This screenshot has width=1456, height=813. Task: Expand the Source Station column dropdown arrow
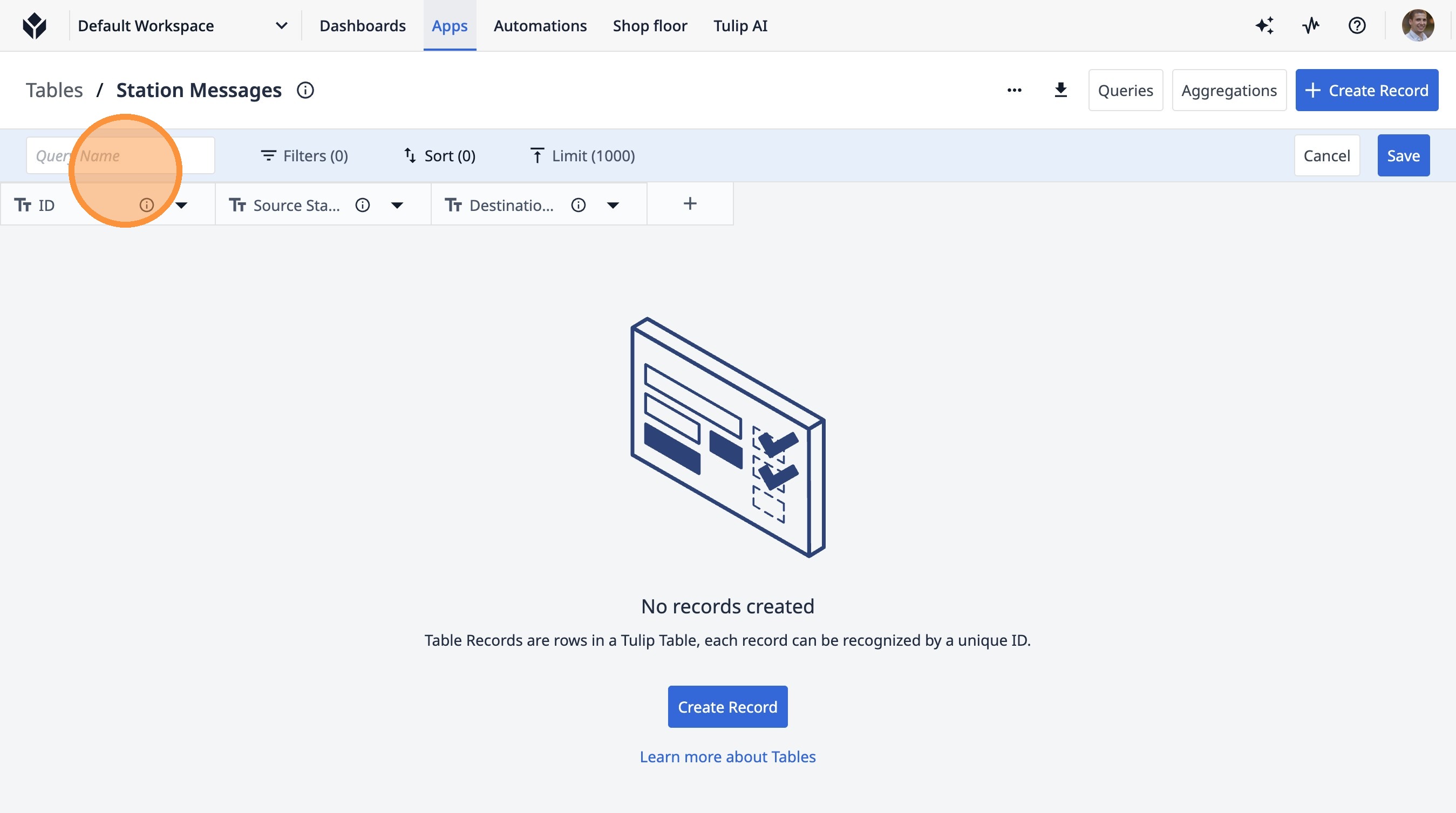tap(397, 205)
